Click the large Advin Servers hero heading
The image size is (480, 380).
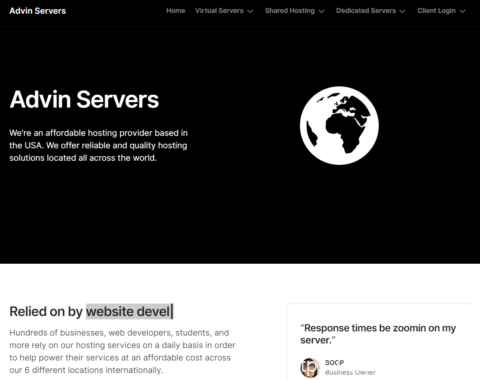[84, 100]
